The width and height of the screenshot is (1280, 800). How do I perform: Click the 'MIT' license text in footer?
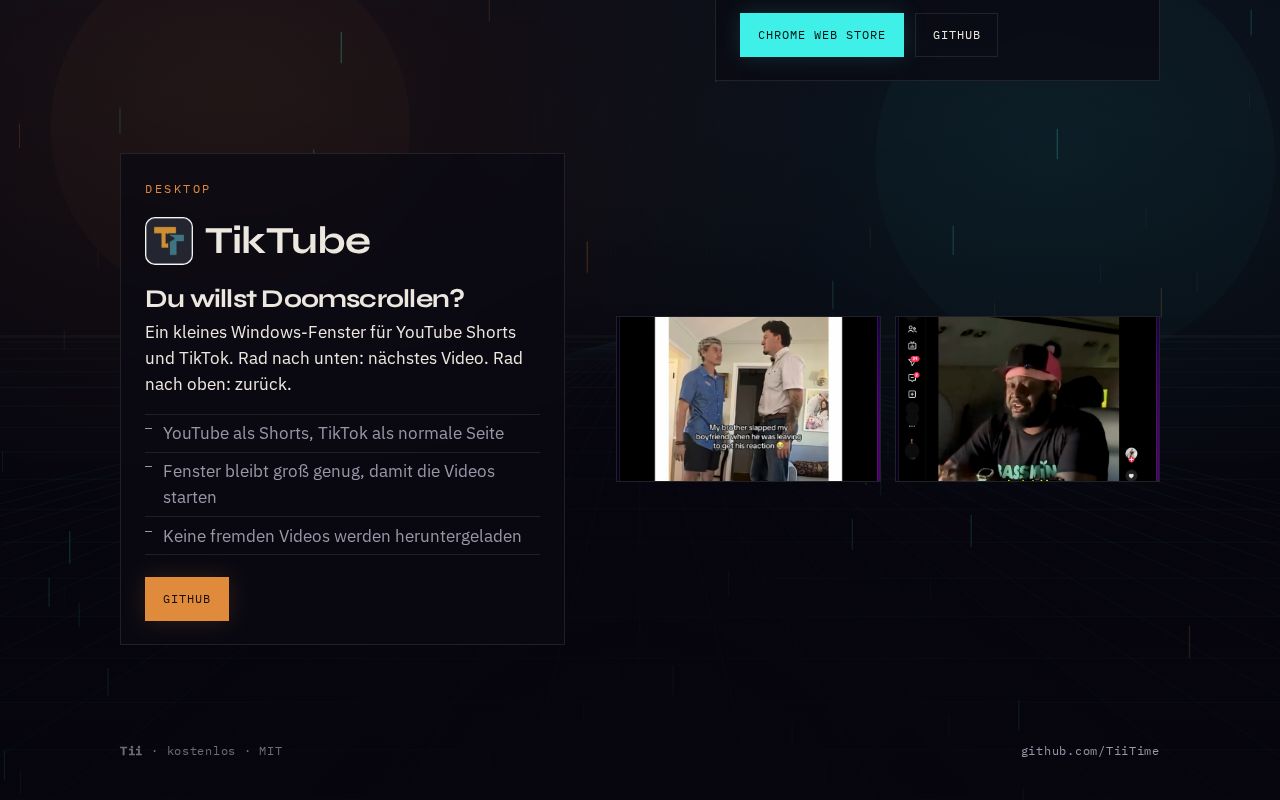coord(271,751)
